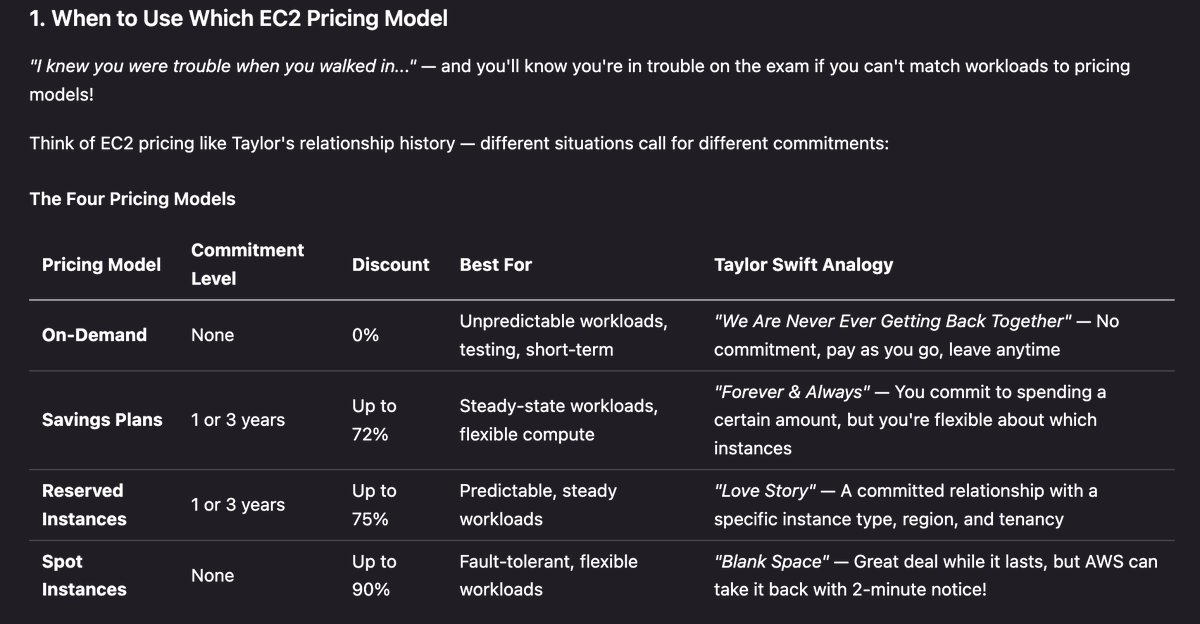Select the 'Best For' column header
The width and height of the screenshot is (1200, 624).
[495, 265]
